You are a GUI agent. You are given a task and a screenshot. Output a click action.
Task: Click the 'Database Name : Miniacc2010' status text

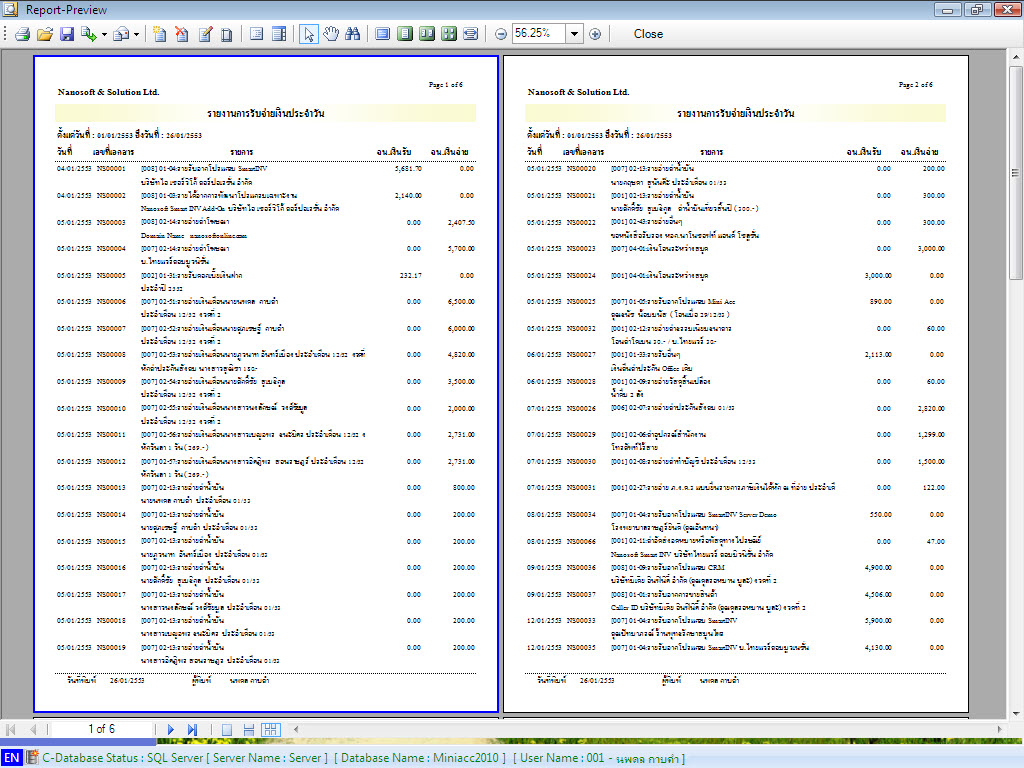coord(420,758)
